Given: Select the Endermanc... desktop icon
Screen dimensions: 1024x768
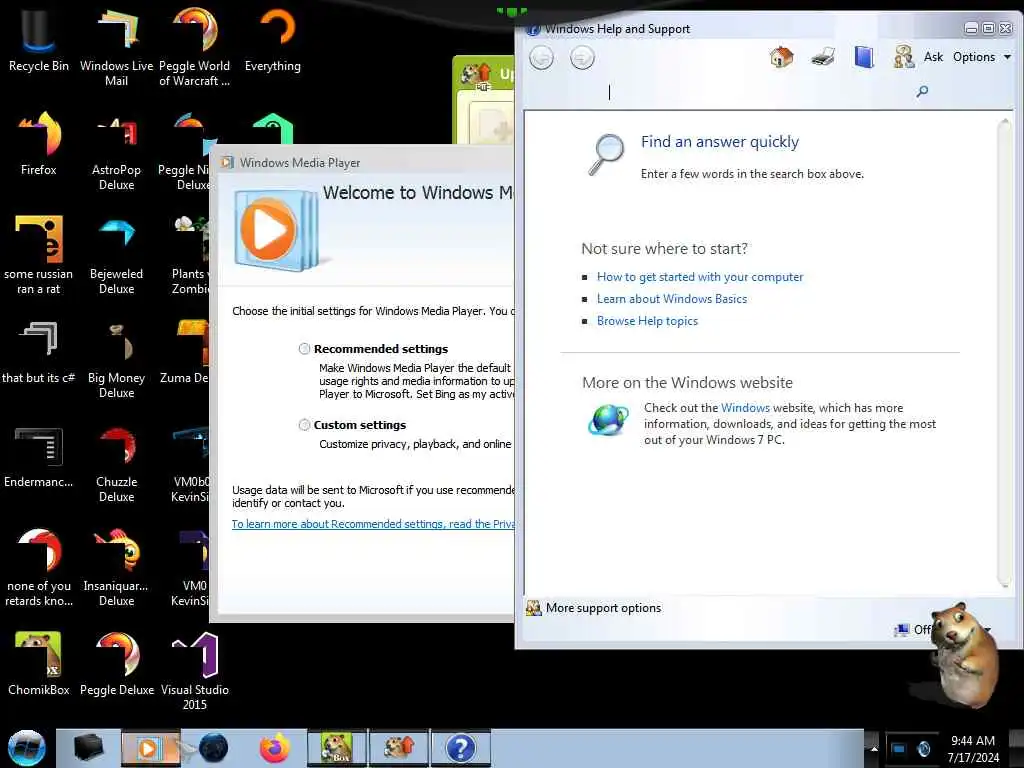Looking at the screenshot, I should click(x=39, y=457).
